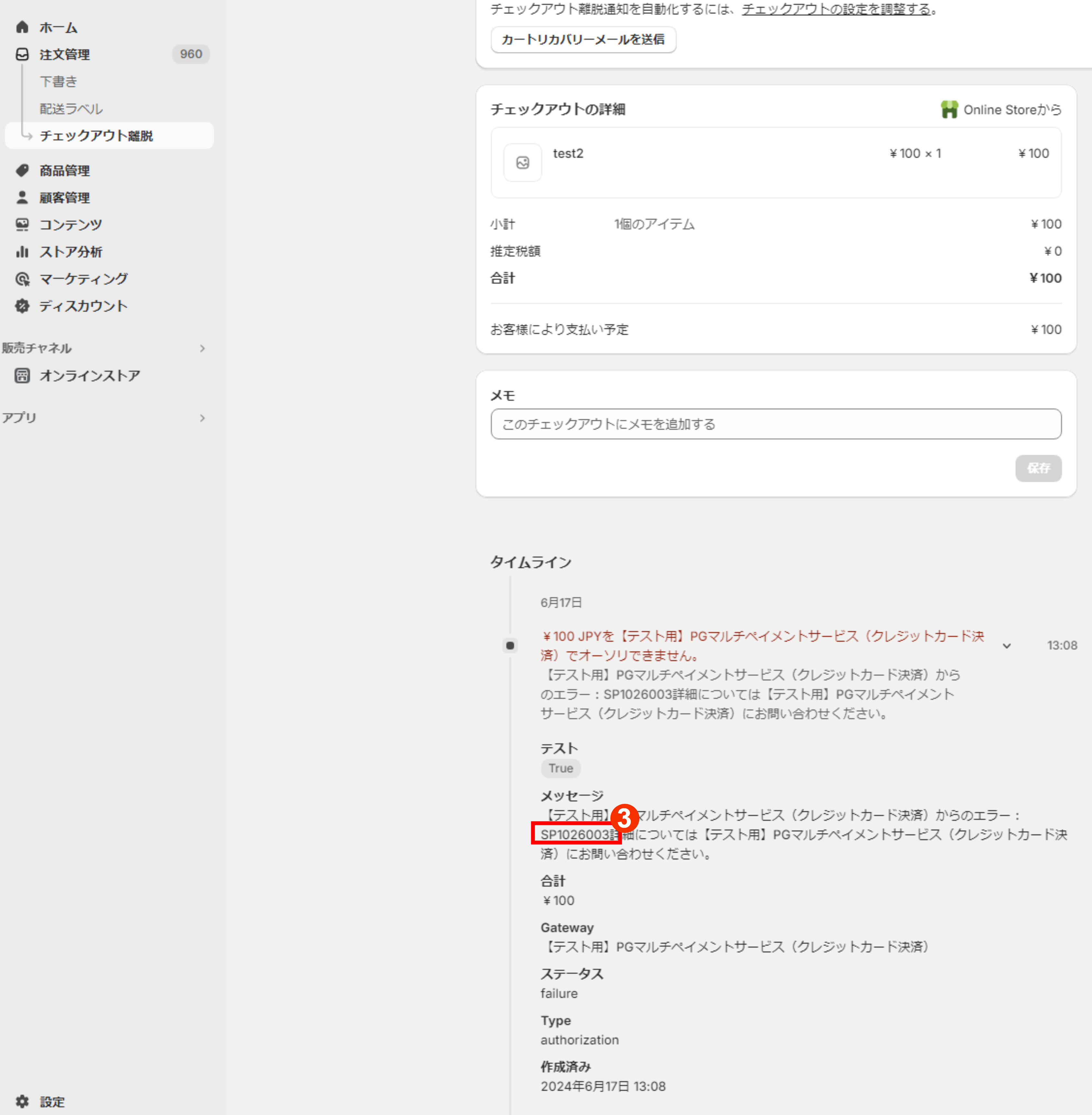Open オンラインストア channel
Screen dimensions: 1092x1115
pos(89,376)
